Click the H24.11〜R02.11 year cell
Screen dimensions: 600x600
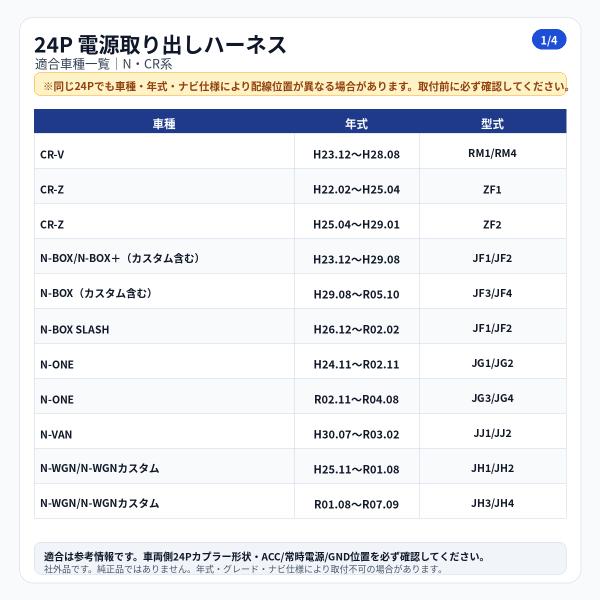(x=357, y=364)
